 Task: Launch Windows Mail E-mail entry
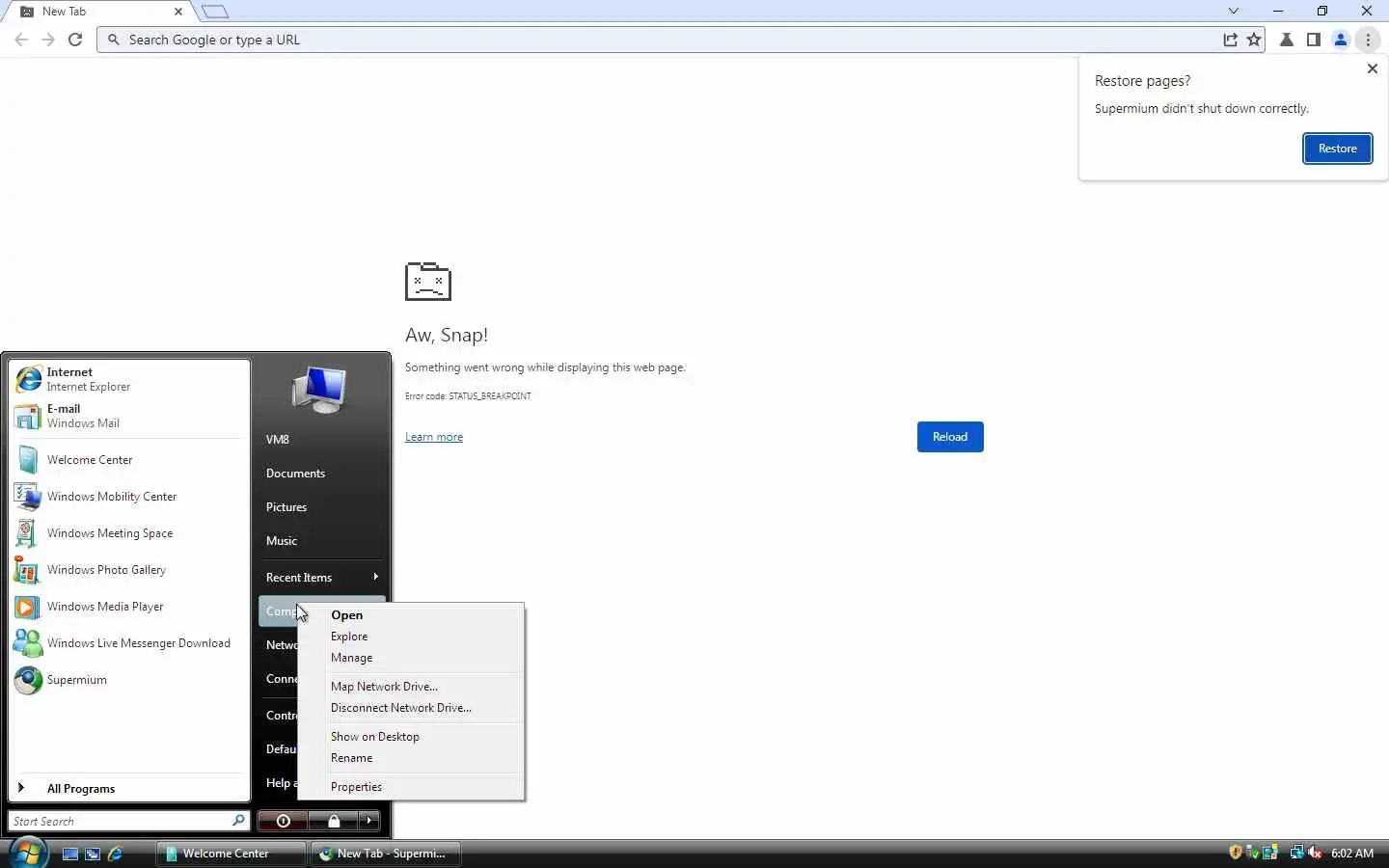[129, 416]
